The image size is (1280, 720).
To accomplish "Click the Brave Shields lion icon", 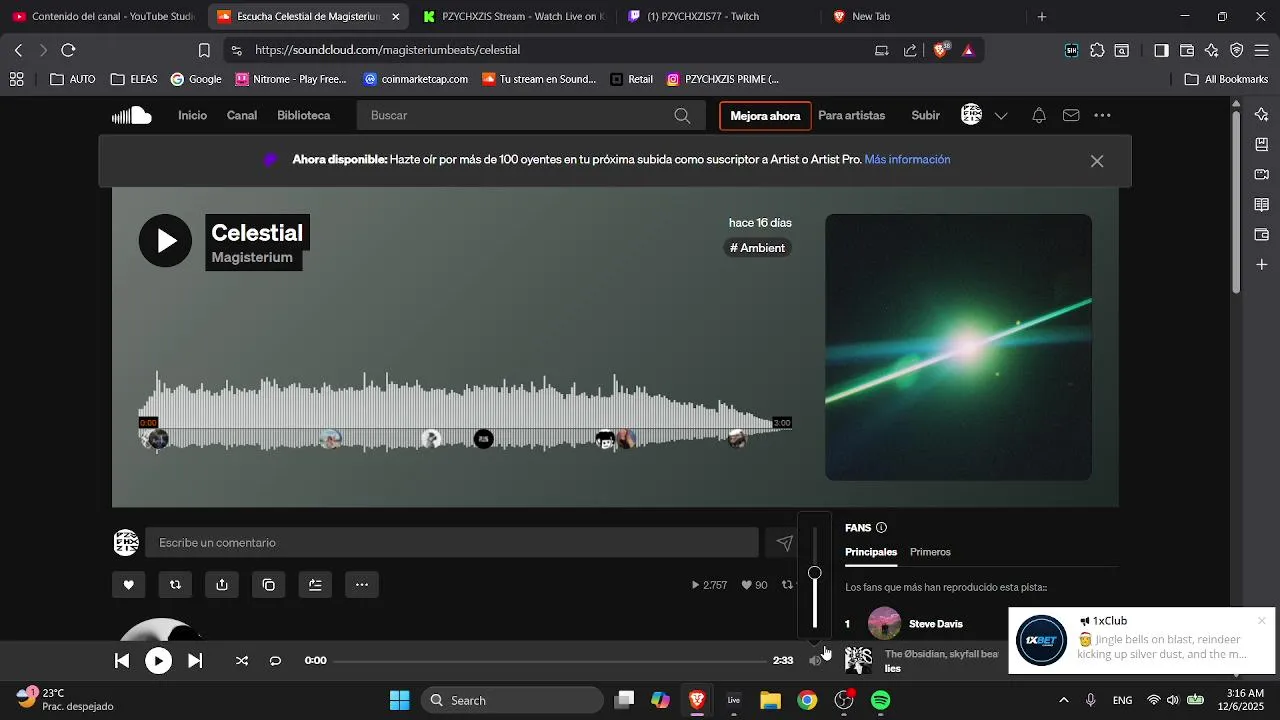I will pos(940,50).
